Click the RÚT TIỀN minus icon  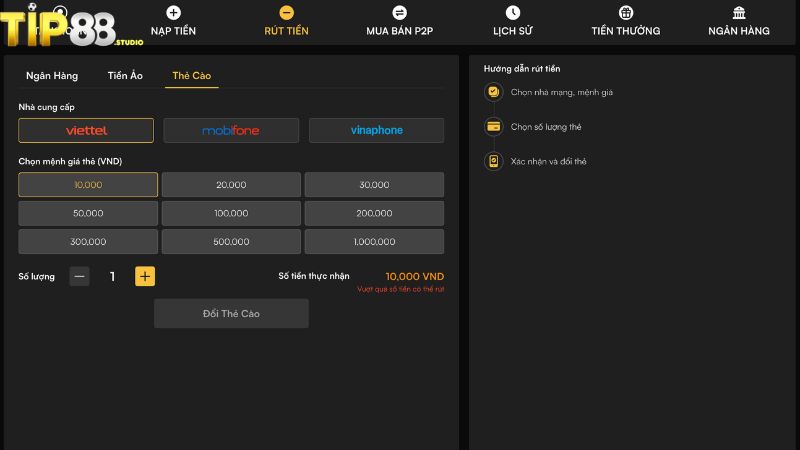click(286, 12)
